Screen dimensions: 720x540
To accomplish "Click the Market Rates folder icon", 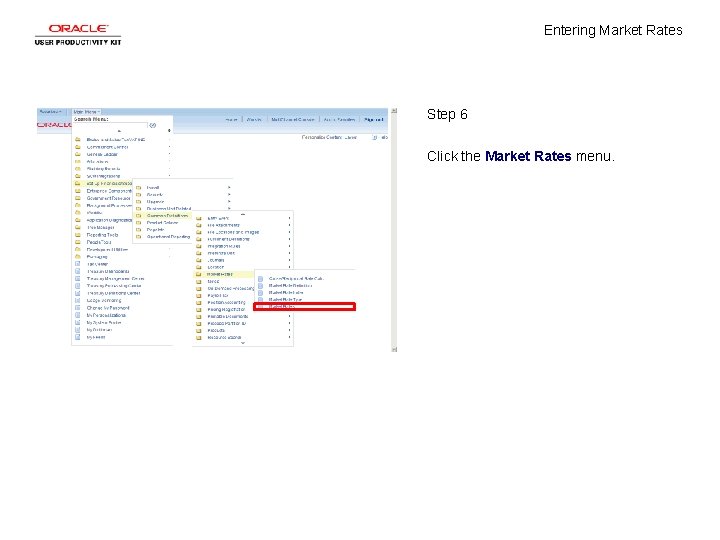I will 199,274.
